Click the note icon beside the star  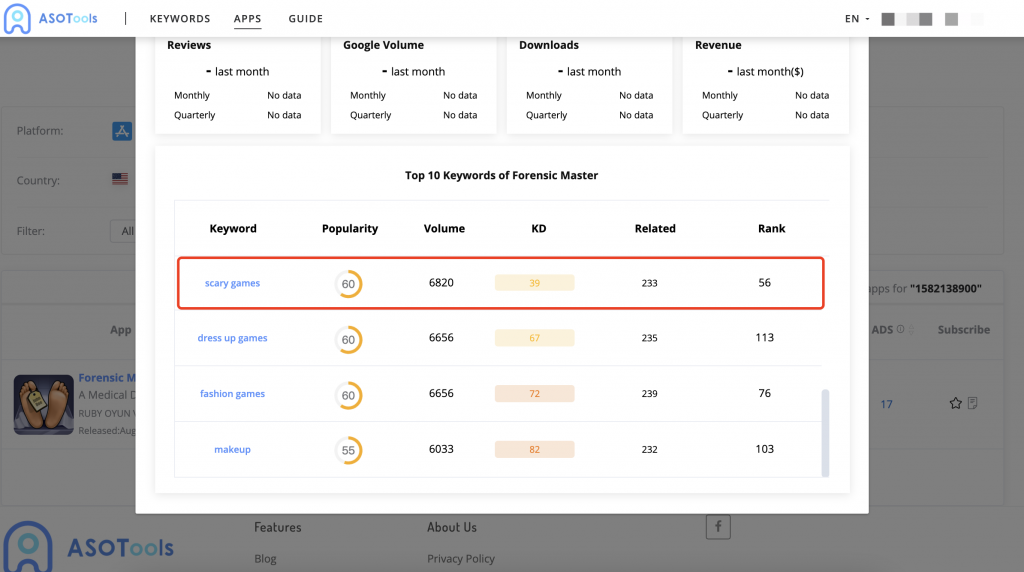coord(972,404)
